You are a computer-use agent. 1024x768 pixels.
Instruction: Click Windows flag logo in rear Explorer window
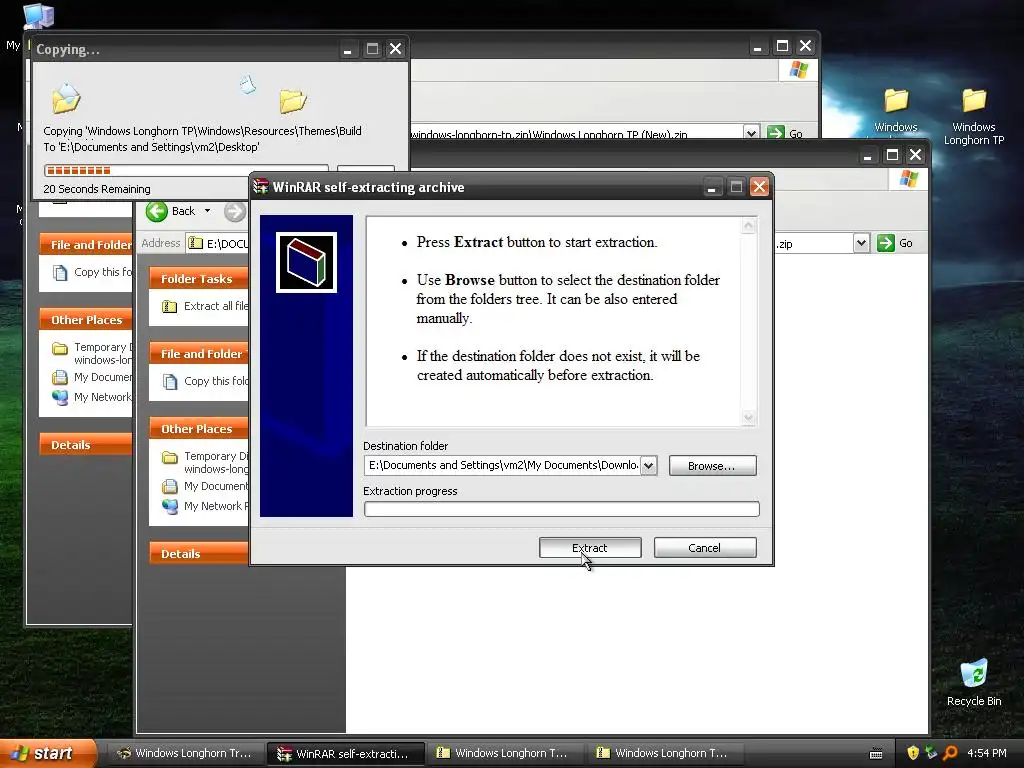[x=798, y=69]
